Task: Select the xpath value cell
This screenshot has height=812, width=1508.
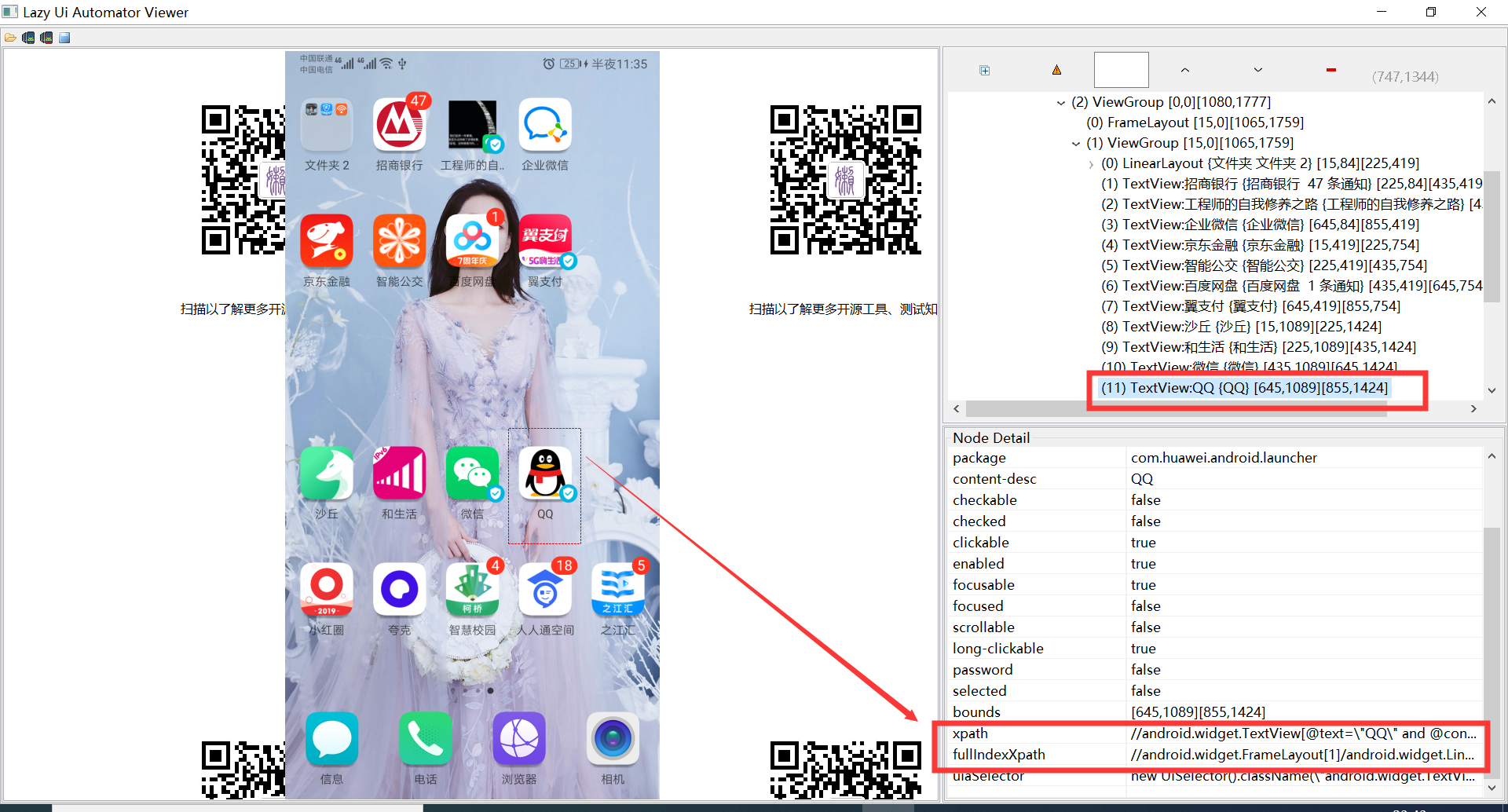Action: click(1304, 733)
